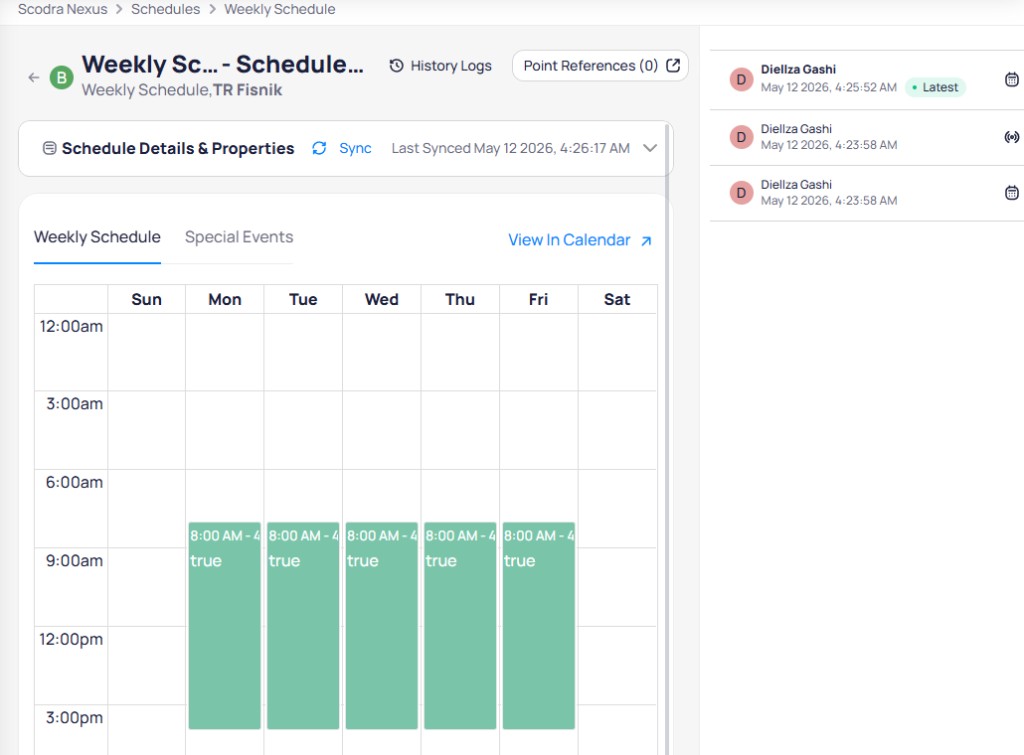
Task: Open Point References (0) button
Action: pyautogui.click(x=600, y=66)
